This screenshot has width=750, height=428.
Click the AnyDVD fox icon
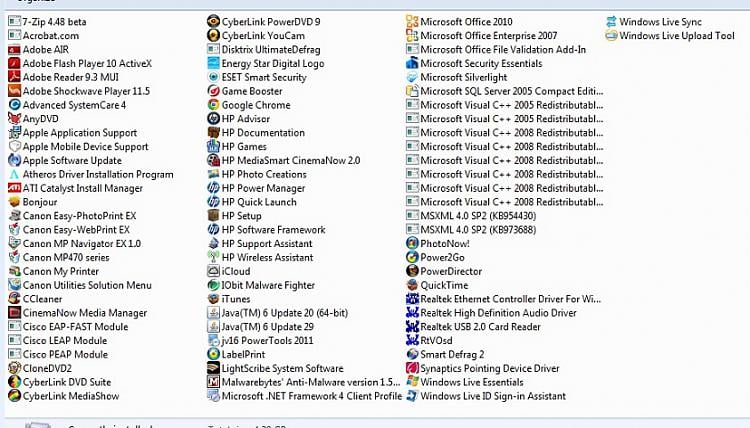(14, 119)
